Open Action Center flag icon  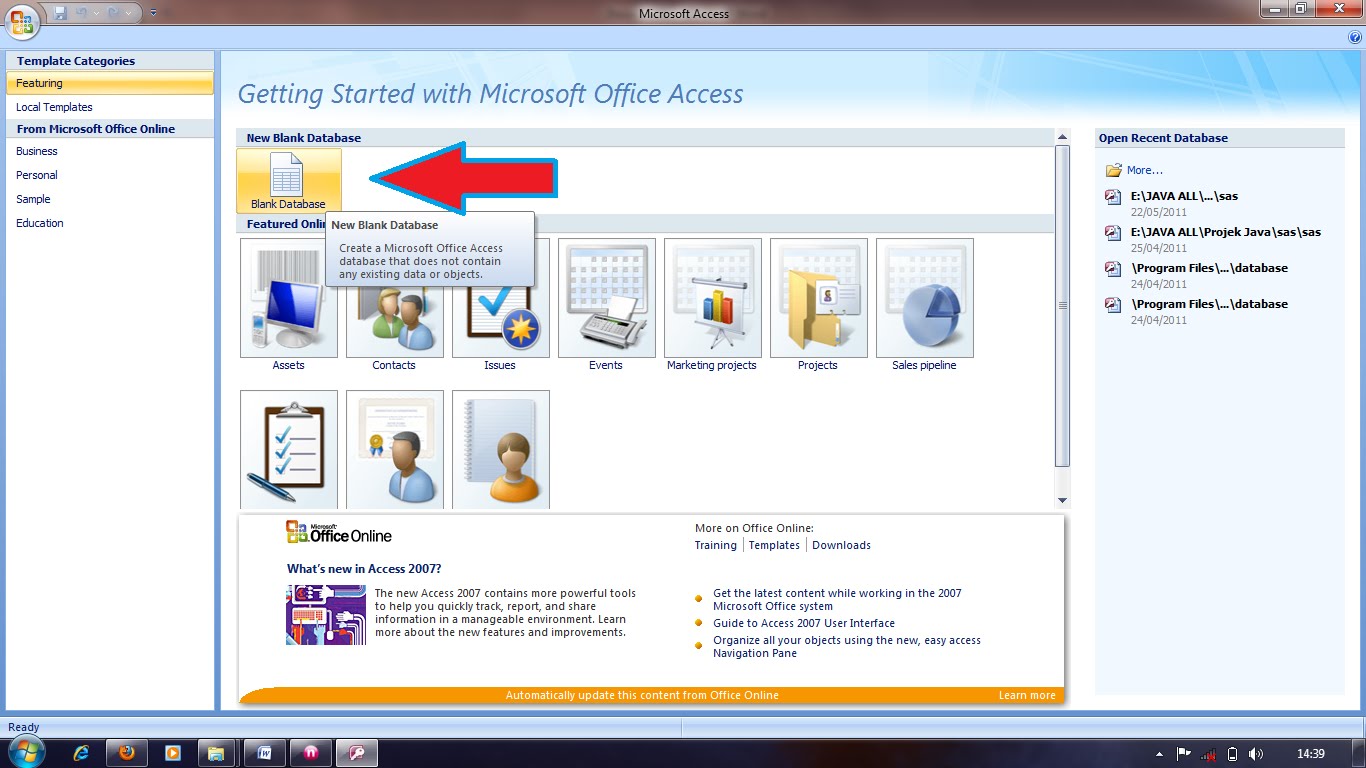(1184, 754)
